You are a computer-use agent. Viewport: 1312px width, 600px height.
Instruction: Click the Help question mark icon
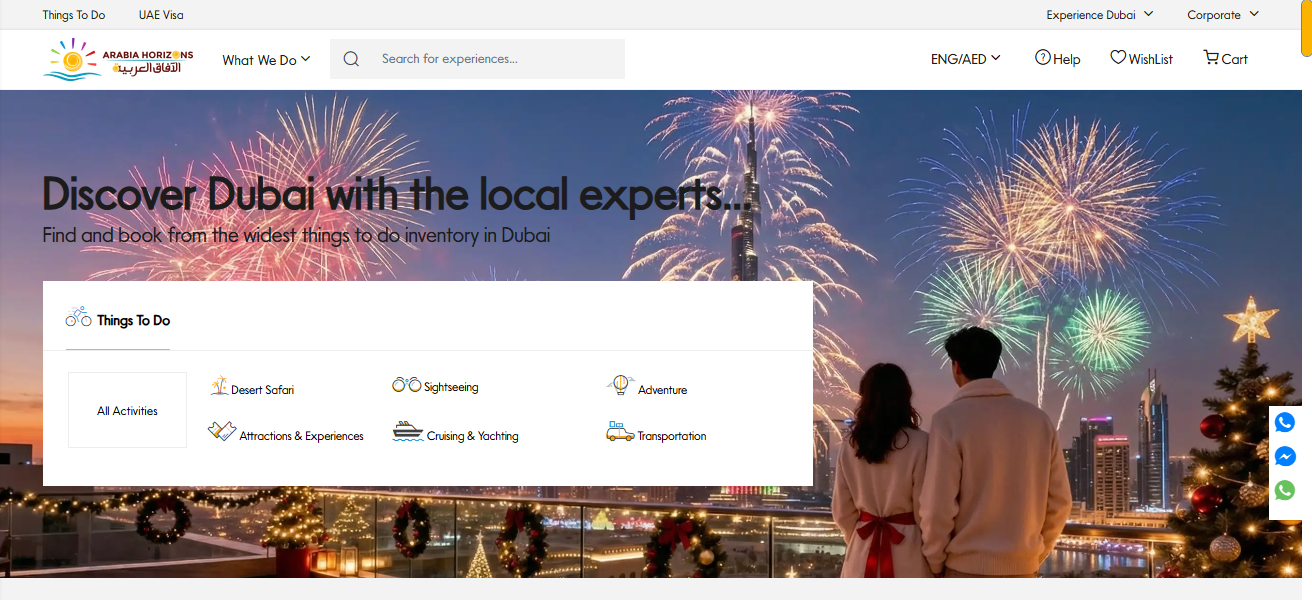[x=1042, y=58]
